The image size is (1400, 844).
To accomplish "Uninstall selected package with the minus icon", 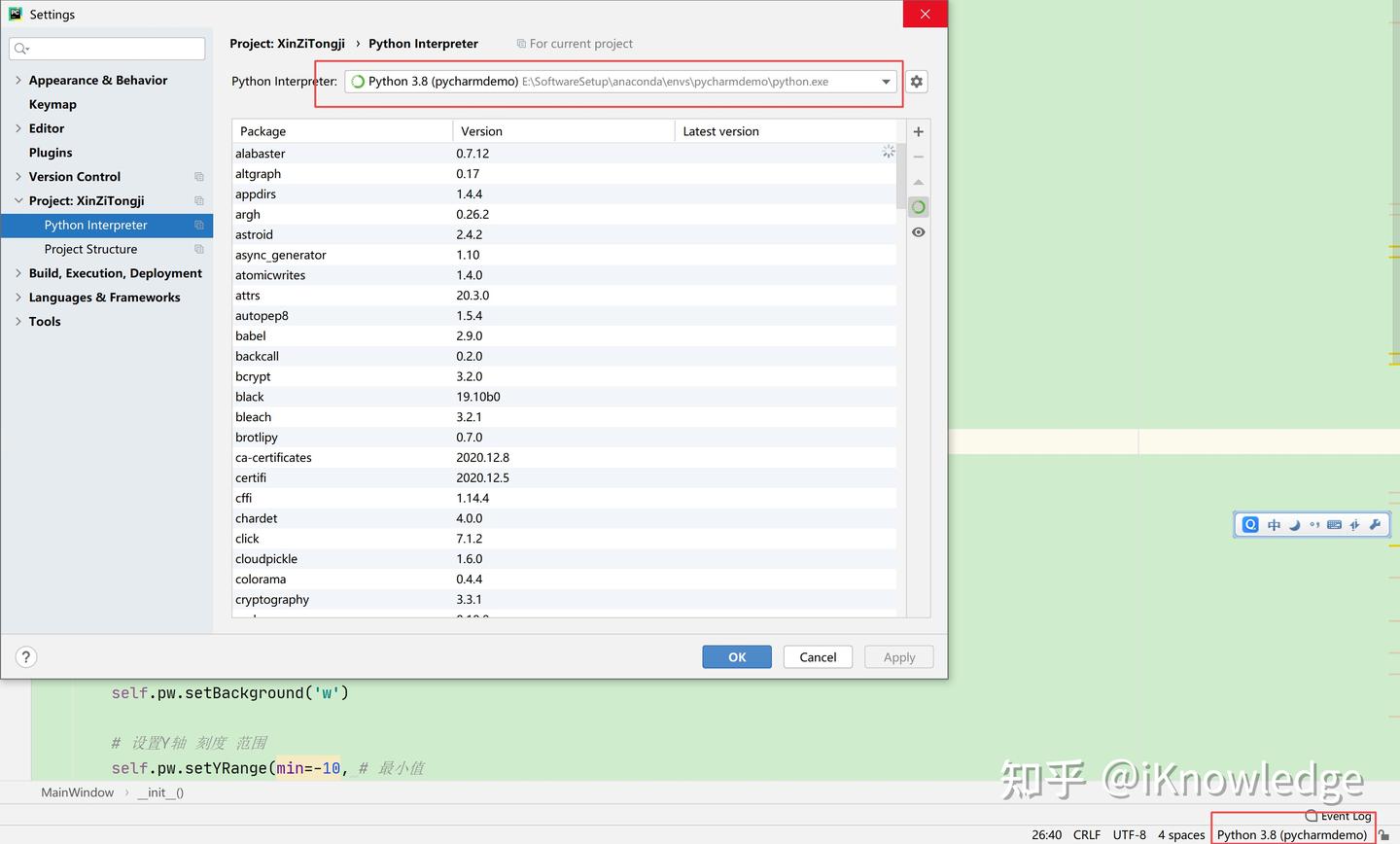I will pos(918,157).
